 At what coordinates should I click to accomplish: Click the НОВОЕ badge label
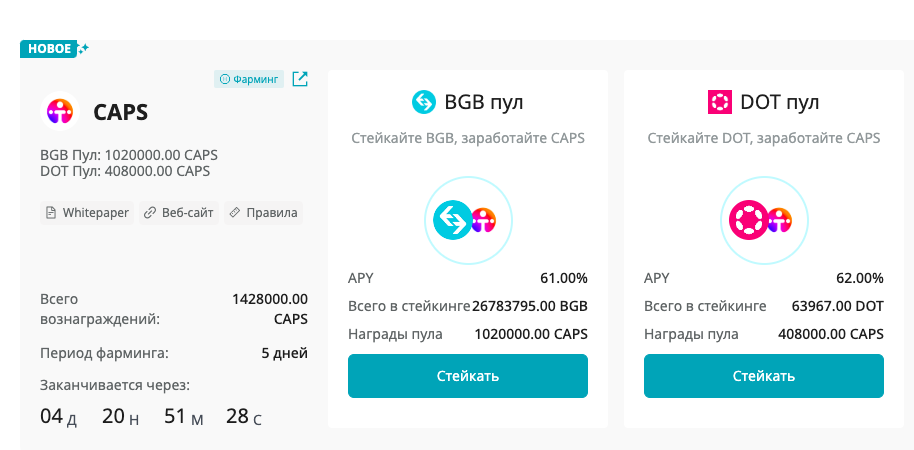[50, 48]
